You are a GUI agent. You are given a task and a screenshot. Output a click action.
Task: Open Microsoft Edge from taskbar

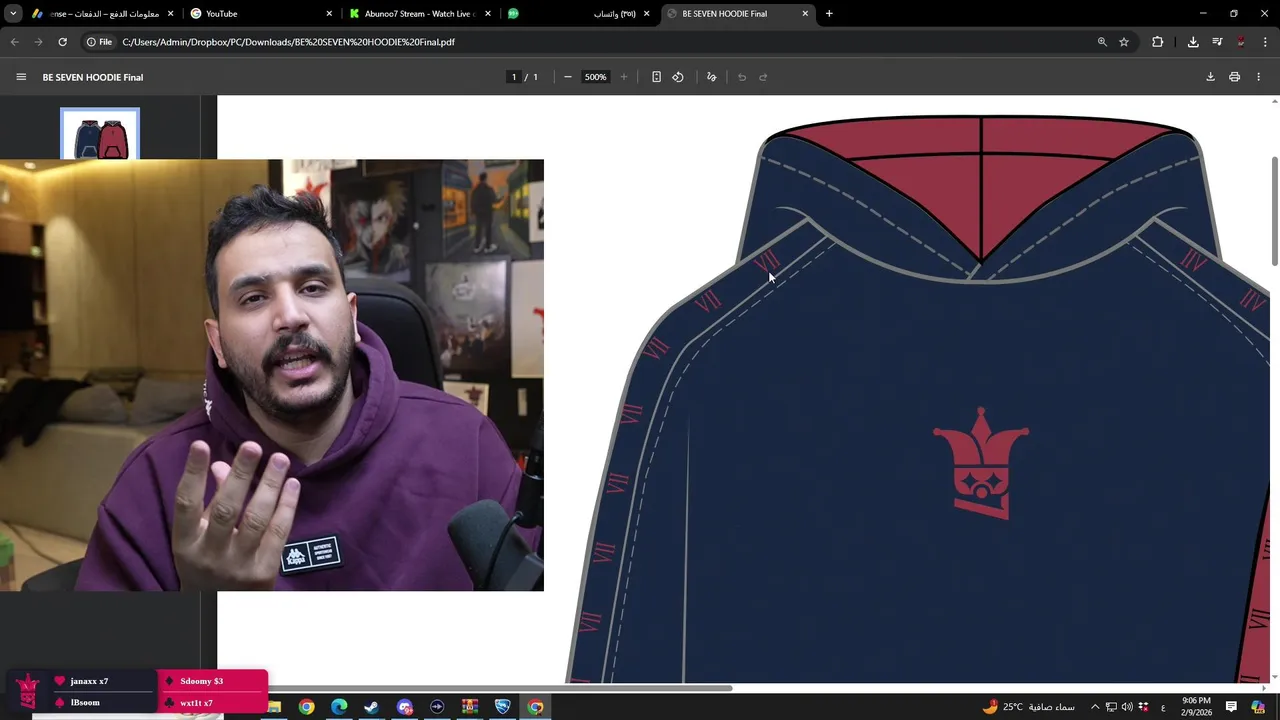339,707
